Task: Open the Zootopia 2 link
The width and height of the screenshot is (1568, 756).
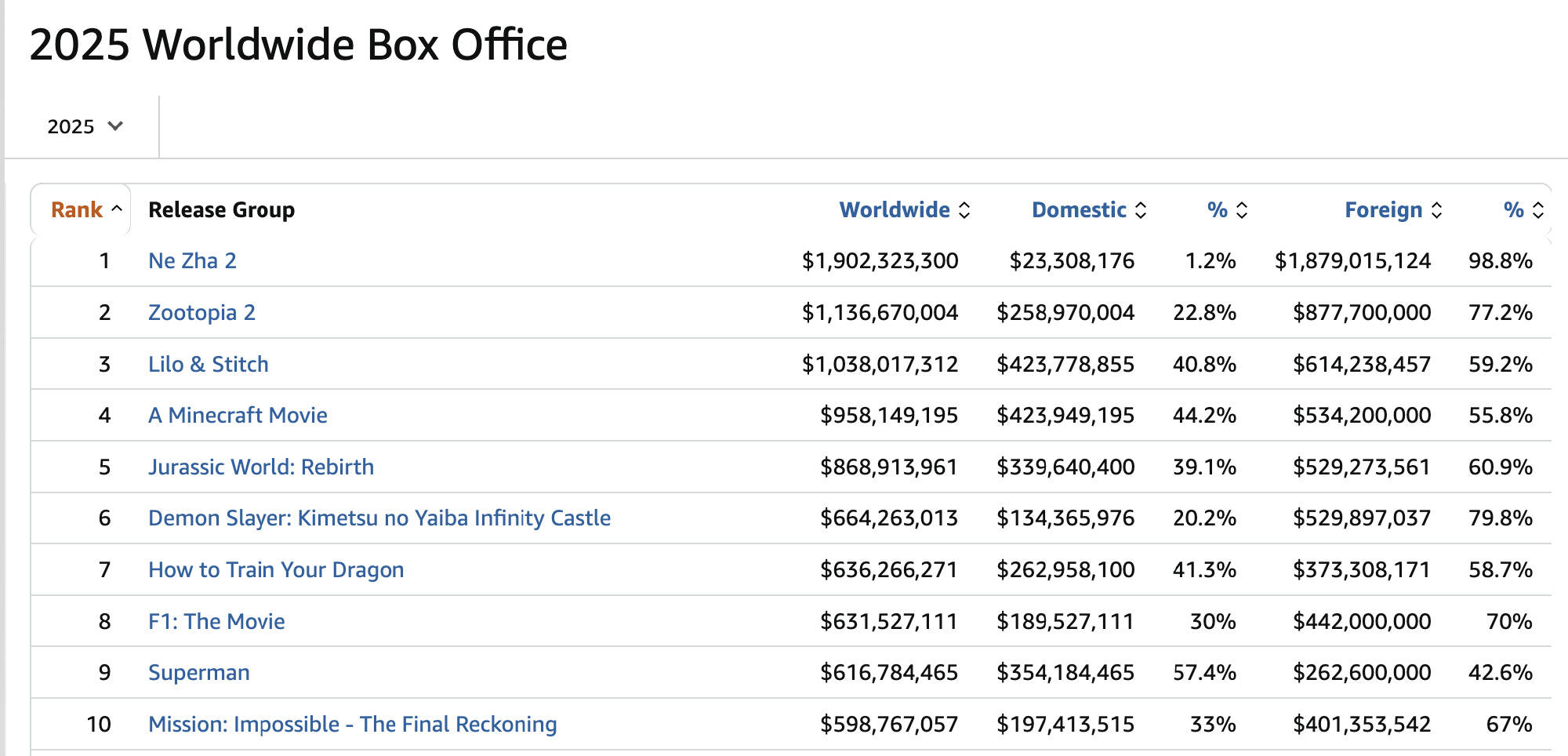Action: [201, 312]
